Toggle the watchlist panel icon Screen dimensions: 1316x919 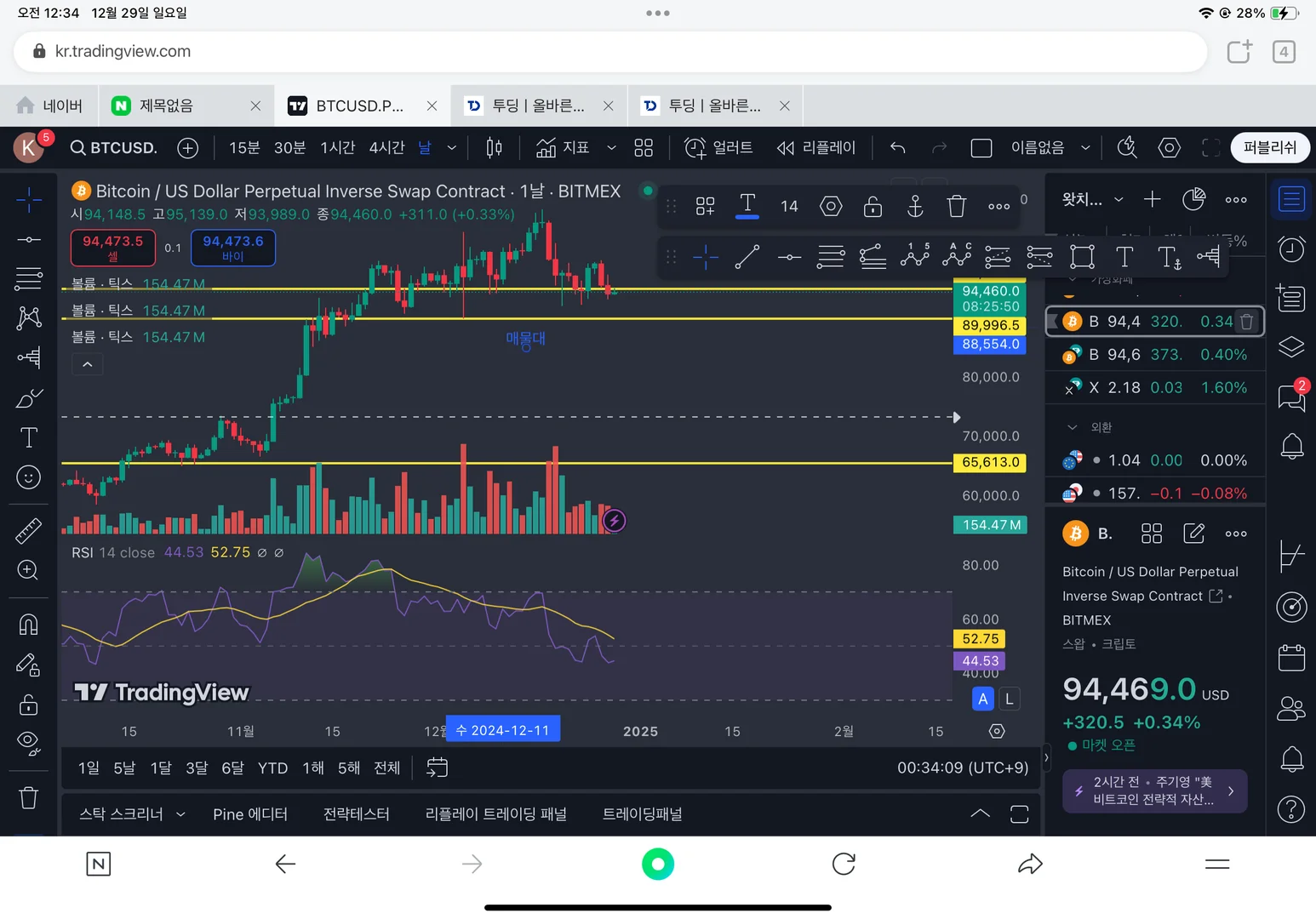(1291, 199)
